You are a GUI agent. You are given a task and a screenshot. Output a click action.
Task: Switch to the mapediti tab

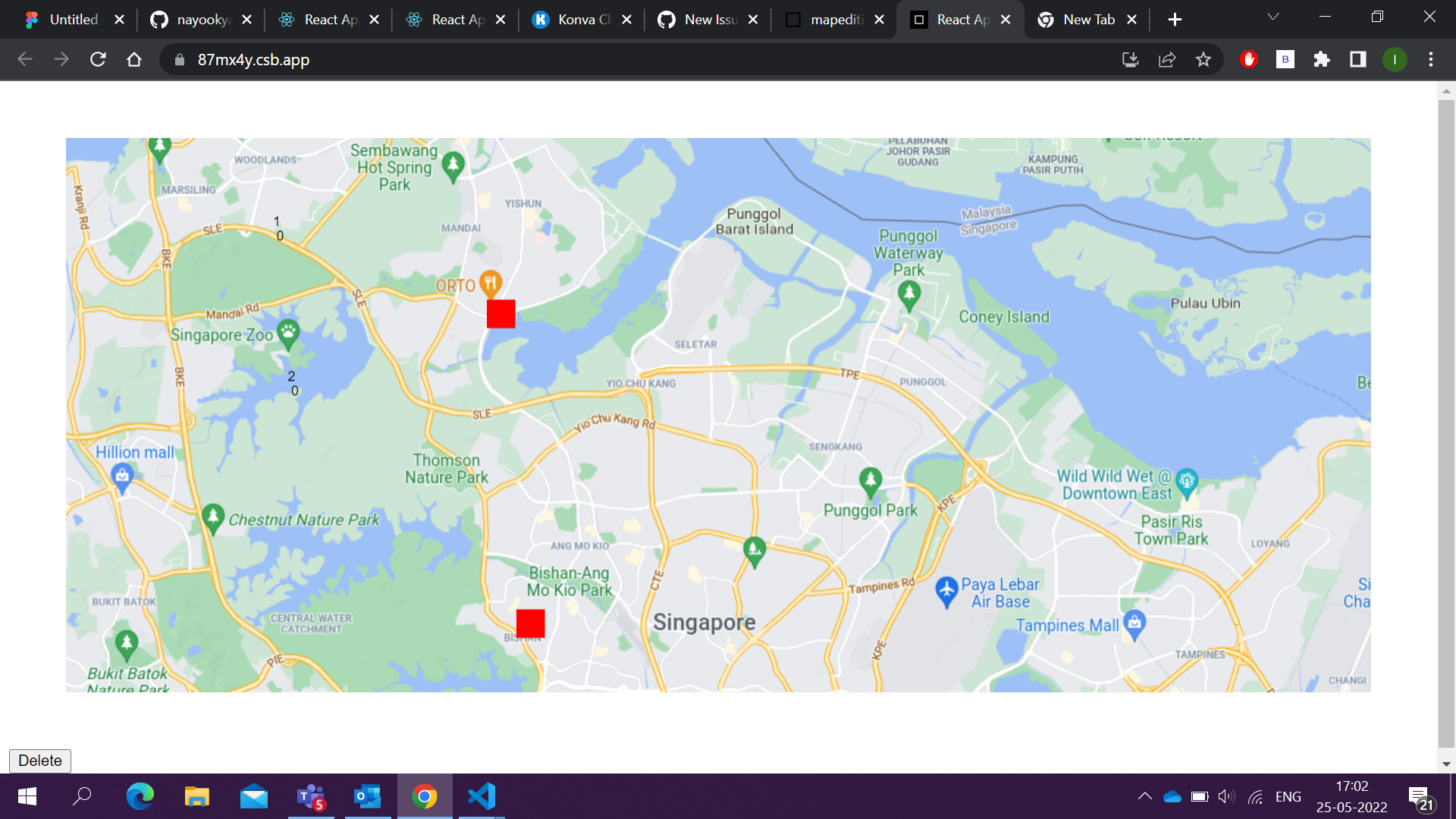[x=834, y=20]
